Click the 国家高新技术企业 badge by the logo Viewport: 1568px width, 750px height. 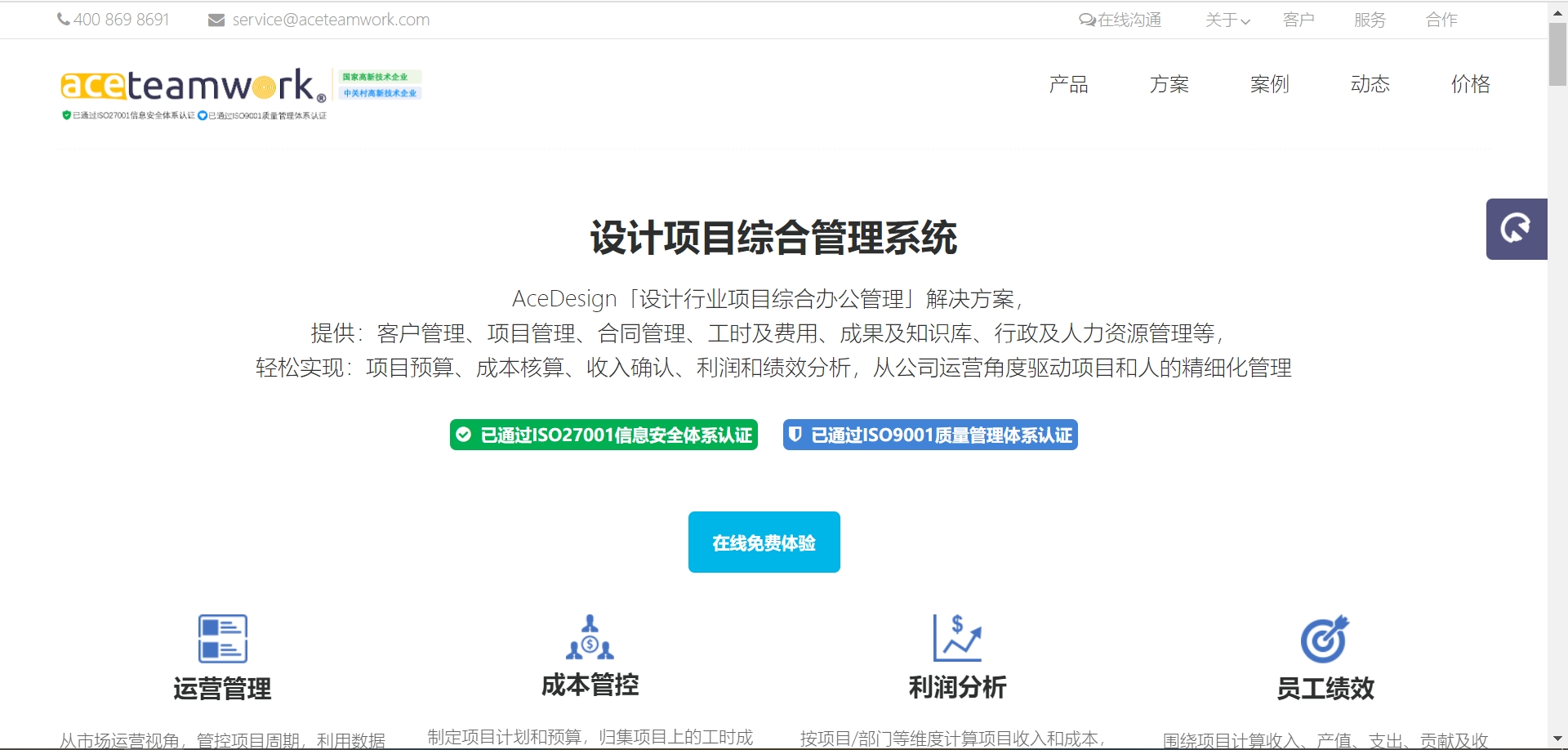click(380, 77)
